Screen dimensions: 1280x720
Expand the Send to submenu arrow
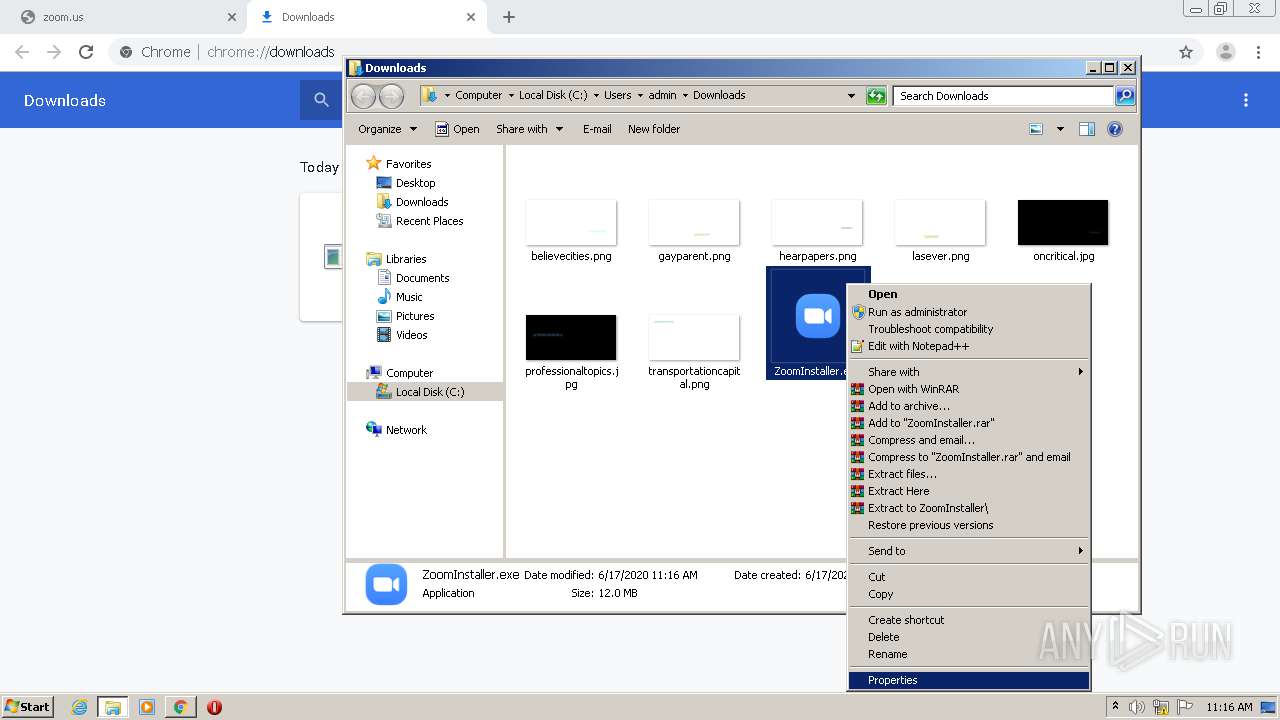(x=1080, y=551)
